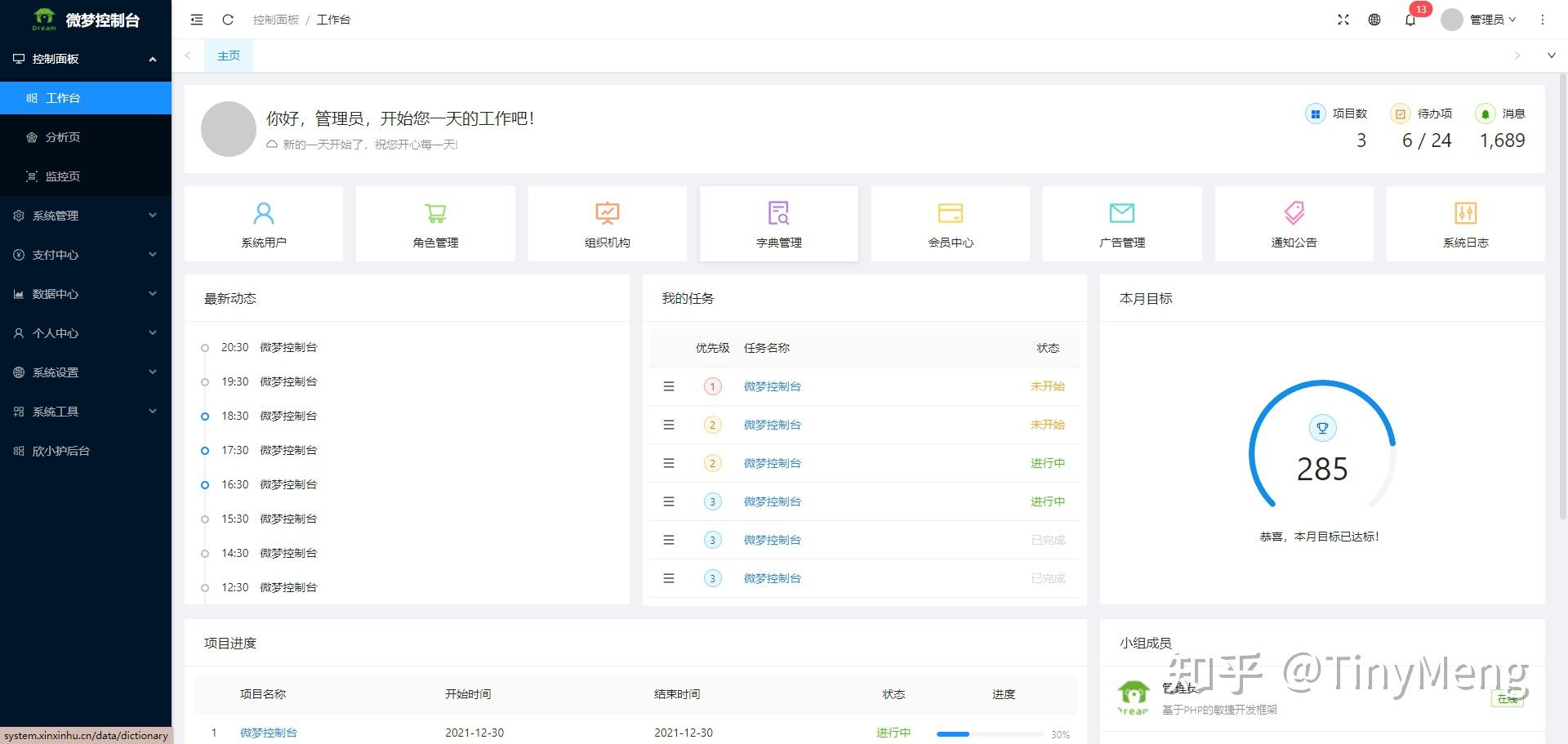Screen dimensions: 1568x744
Task: Open 字典管理 shortcut card
Action: (x=779, y=224)
